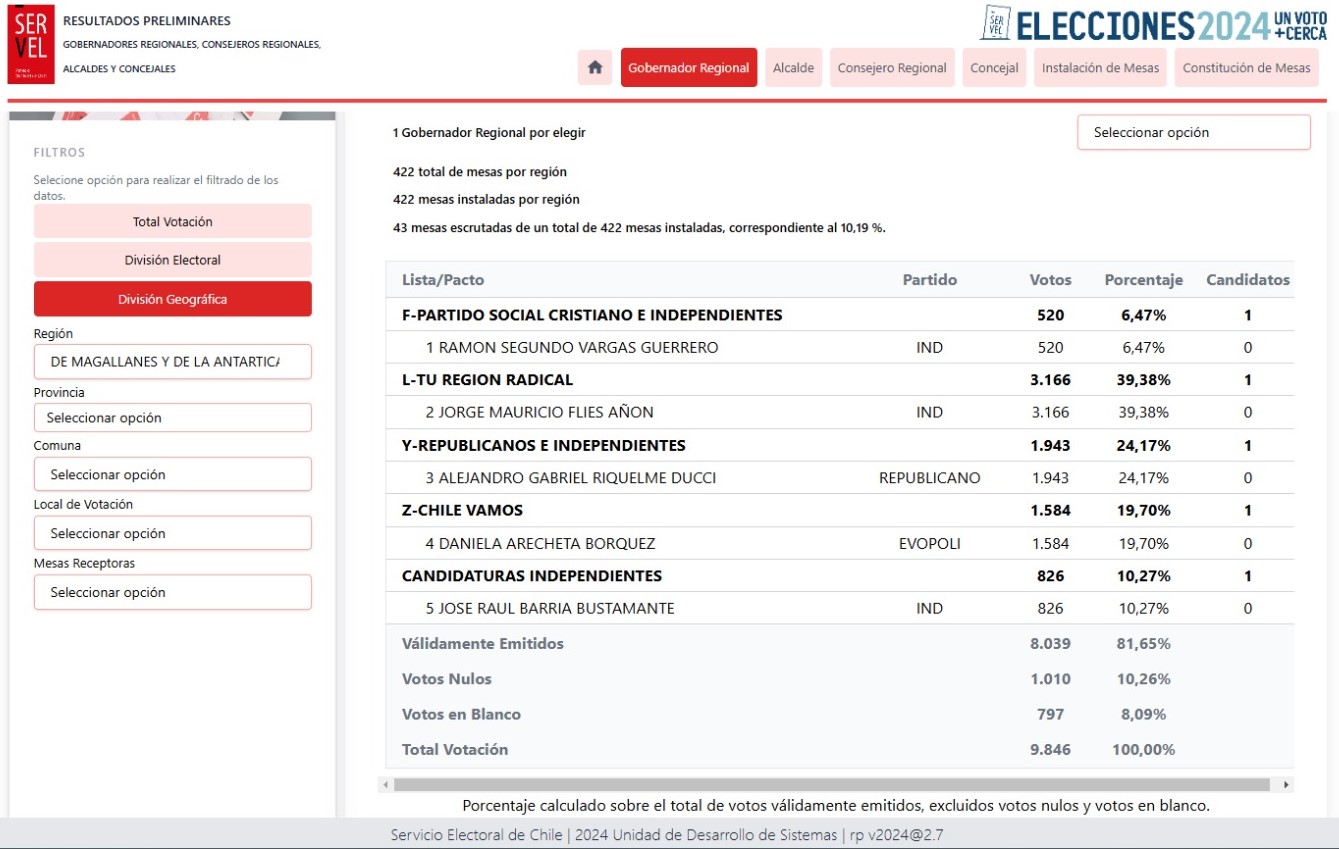The height and width of the screenshot is (849, 1339).
Task: Click the 39,38% bold percentage for Tu Region Radical
Action: tap(1143, 380)
